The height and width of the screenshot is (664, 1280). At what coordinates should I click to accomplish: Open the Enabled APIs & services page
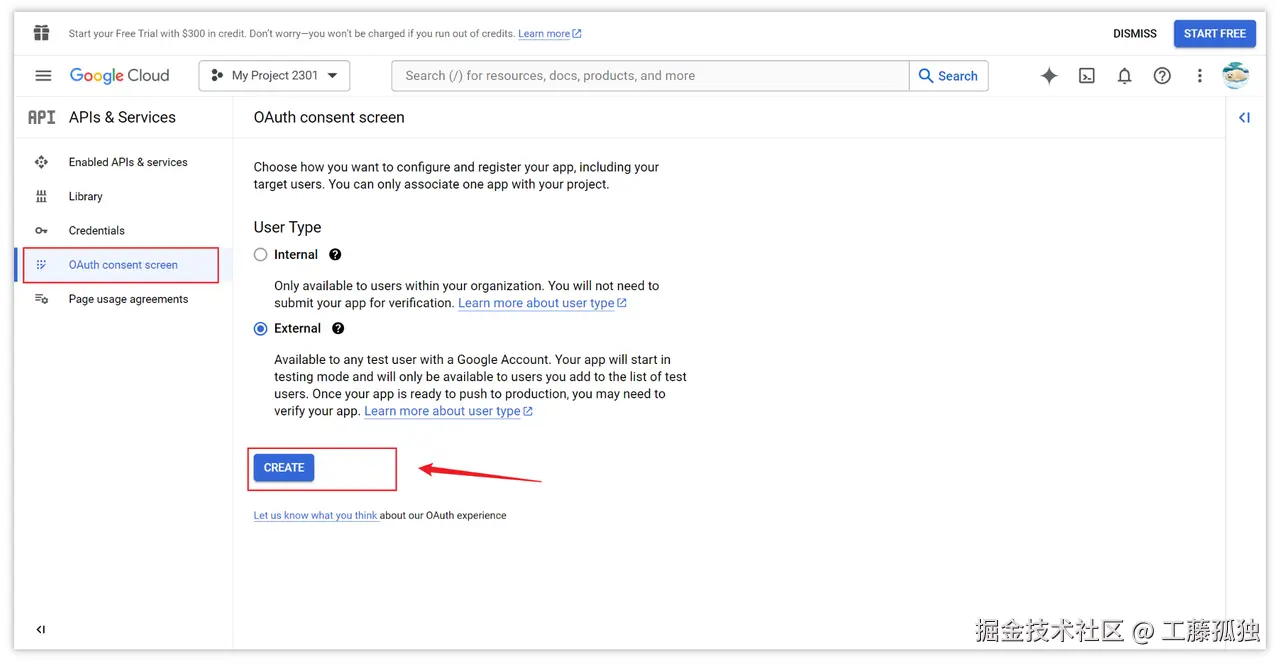point(127,162)
